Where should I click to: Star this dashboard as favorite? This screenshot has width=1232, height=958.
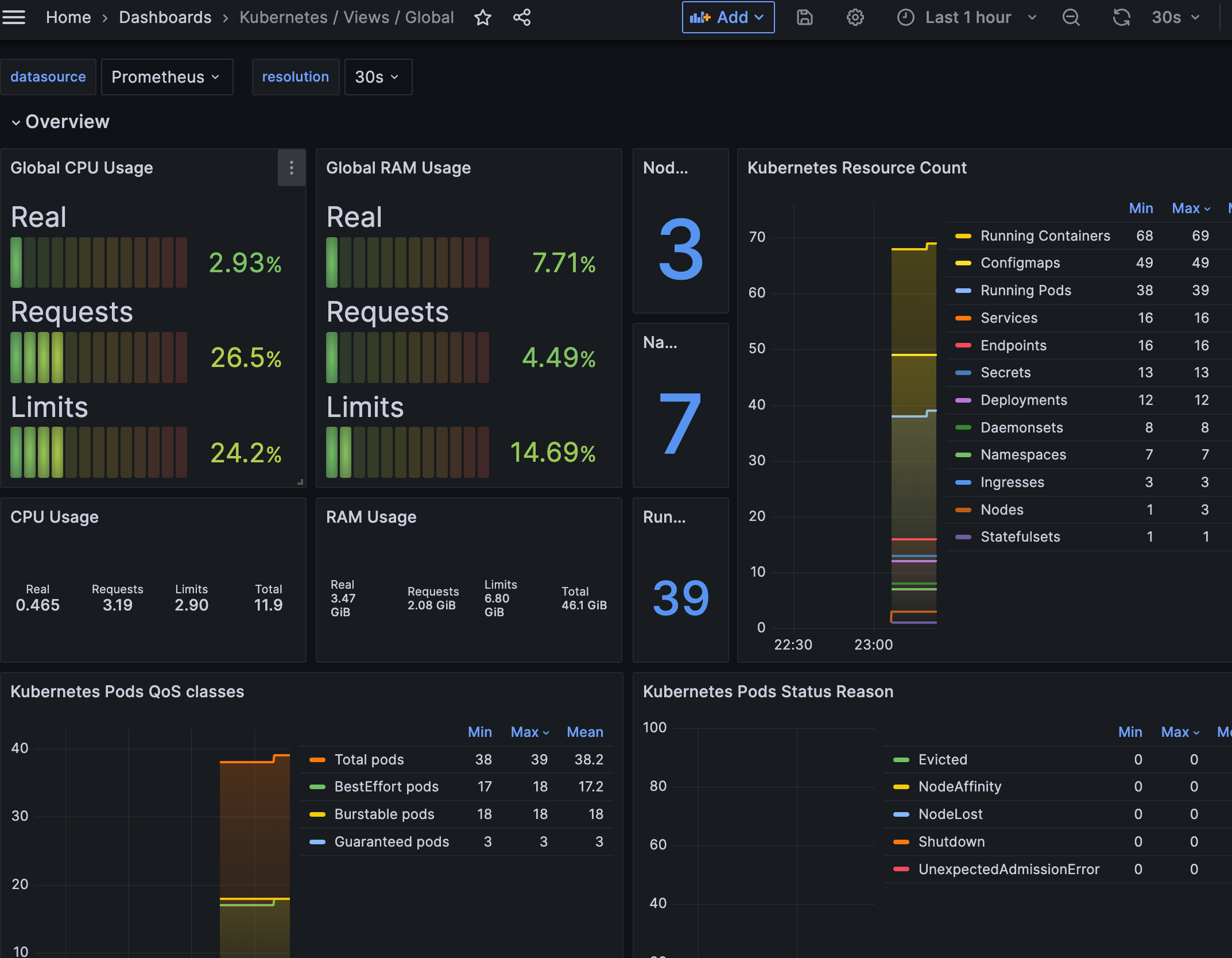tap(482, 17)
